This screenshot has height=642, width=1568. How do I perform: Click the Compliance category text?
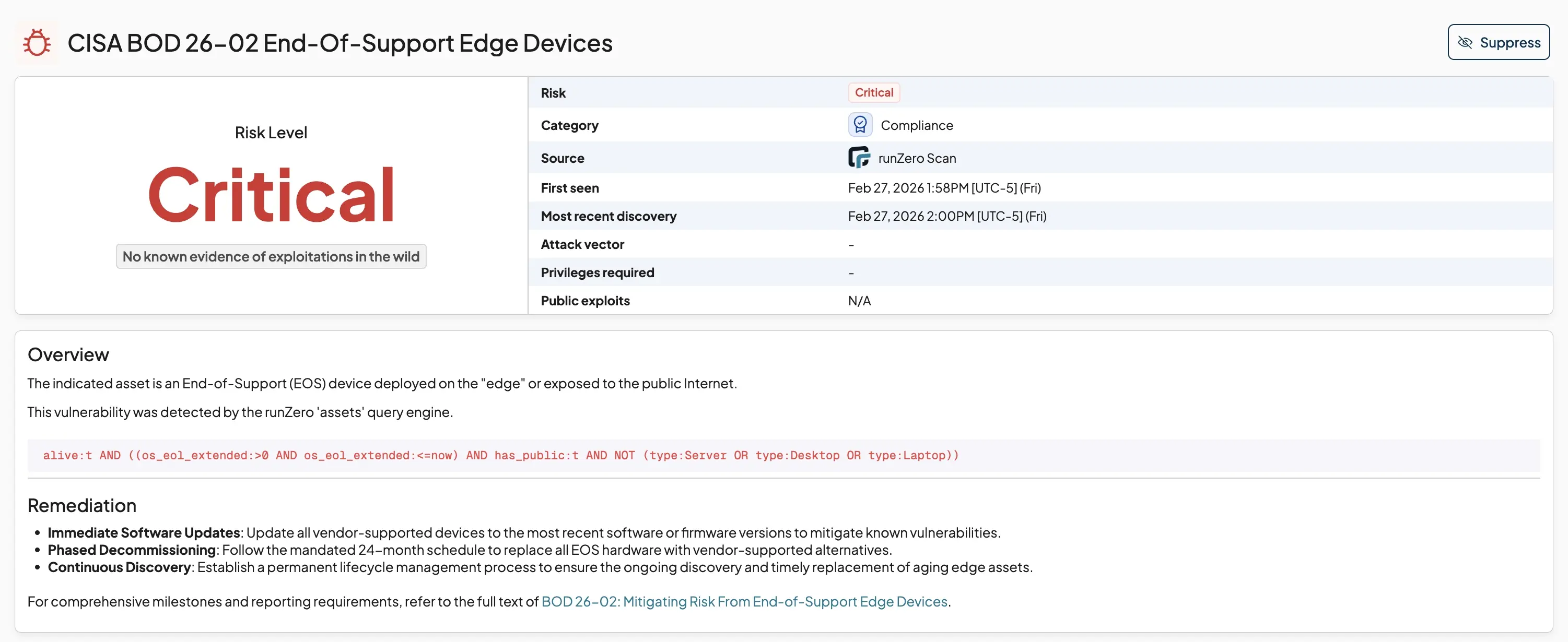pyautogui.click(x=916, y=125)
